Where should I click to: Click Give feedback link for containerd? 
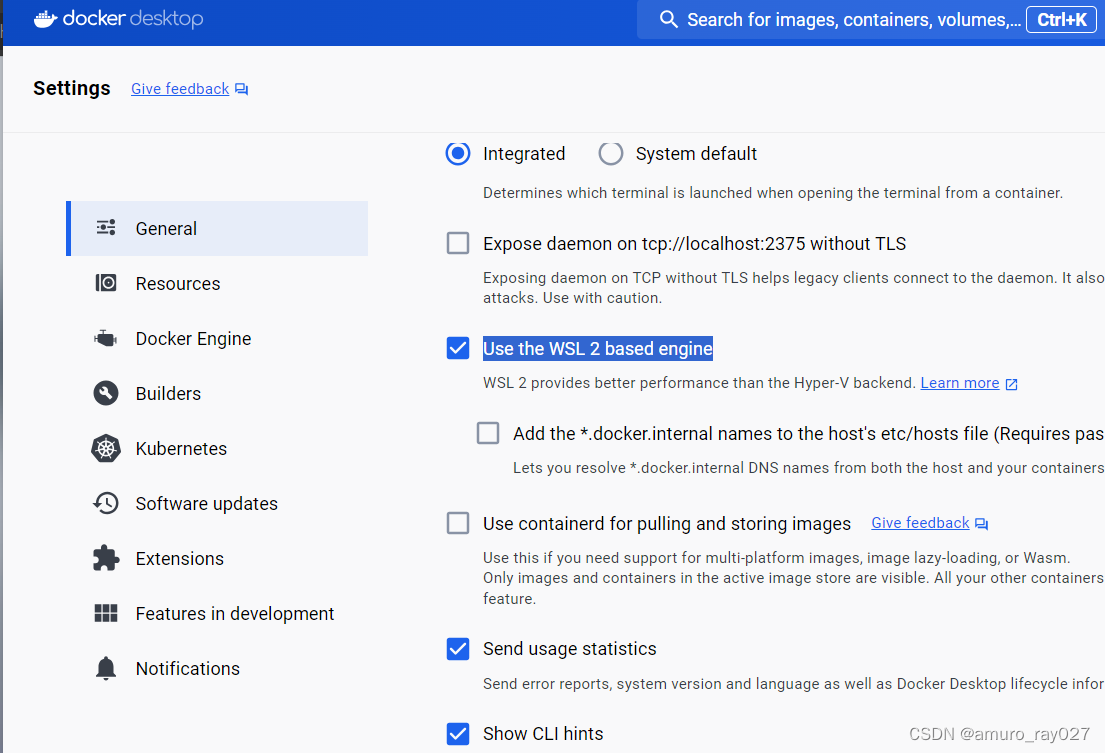(920, 523)
